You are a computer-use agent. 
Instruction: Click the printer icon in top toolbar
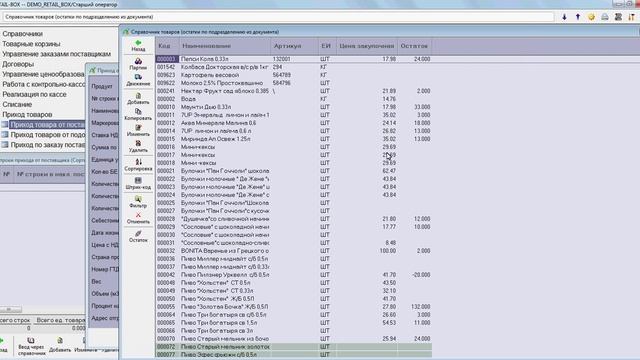point(604,17)
